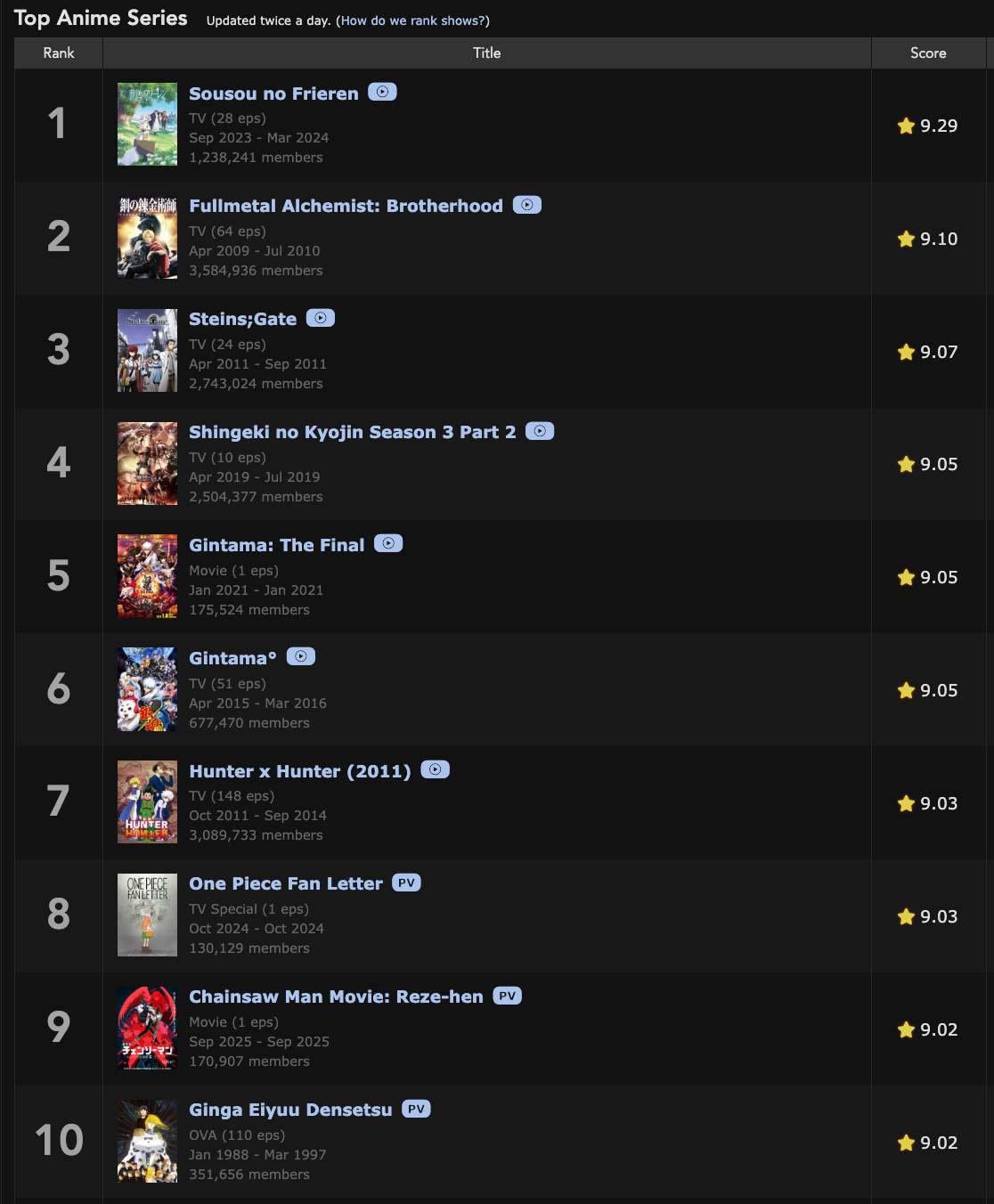This screenshot has height=1204, width=994.
Task: Click video icon next to Gintama: The Final
Action: 388,543
